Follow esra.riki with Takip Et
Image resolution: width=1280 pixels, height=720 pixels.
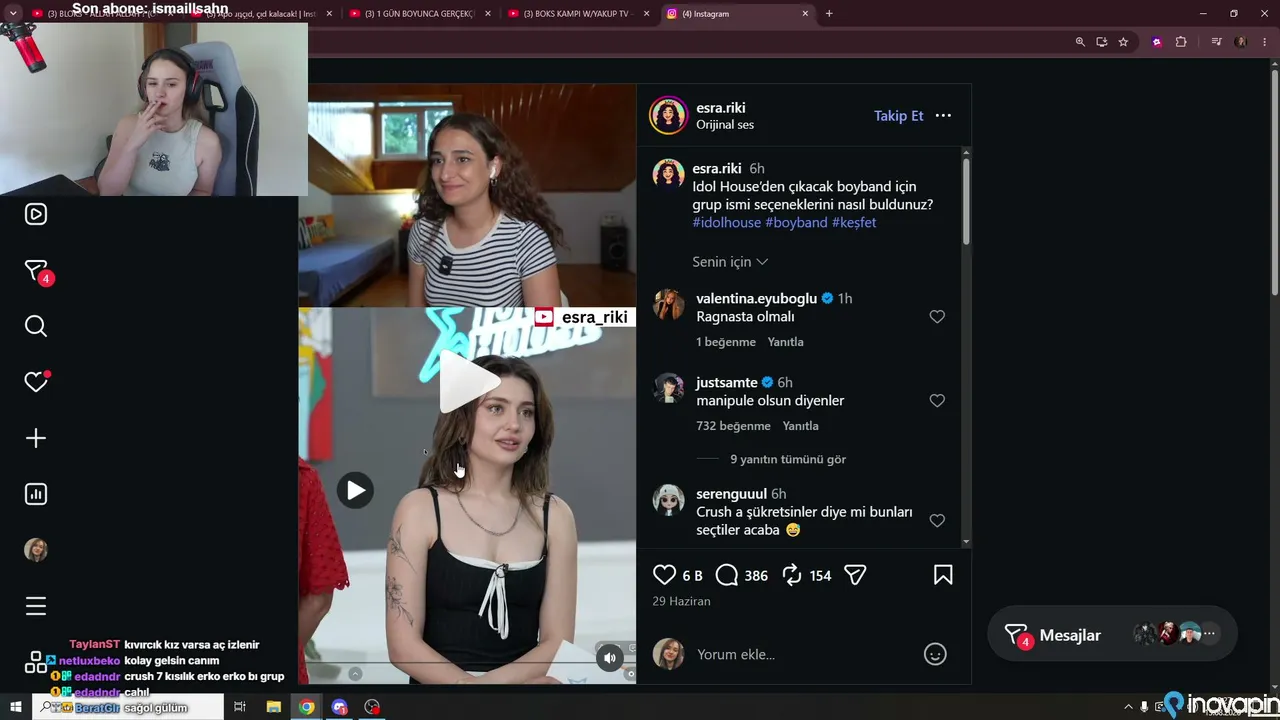click(x=899, y=116)
